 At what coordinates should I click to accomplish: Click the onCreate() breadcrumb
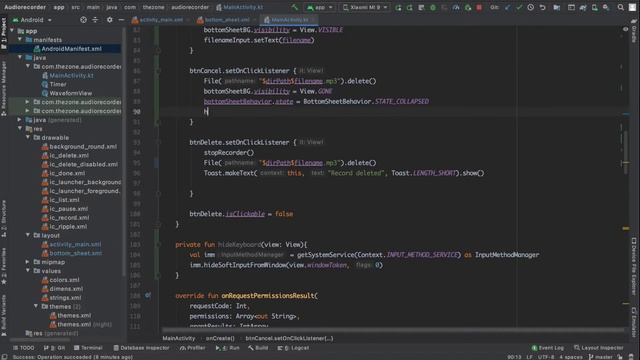220,338
